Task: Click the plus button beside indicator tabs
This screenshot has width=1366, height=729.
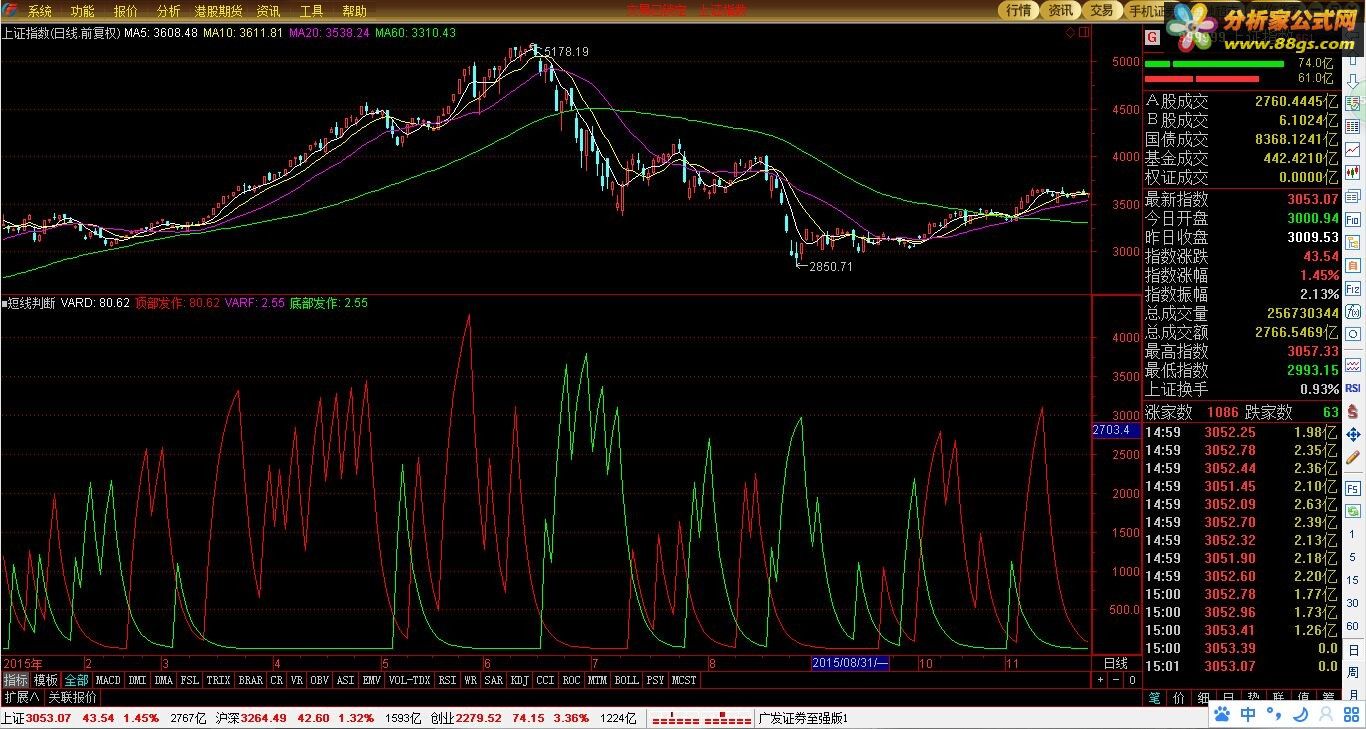Action: coord(1100,680)
